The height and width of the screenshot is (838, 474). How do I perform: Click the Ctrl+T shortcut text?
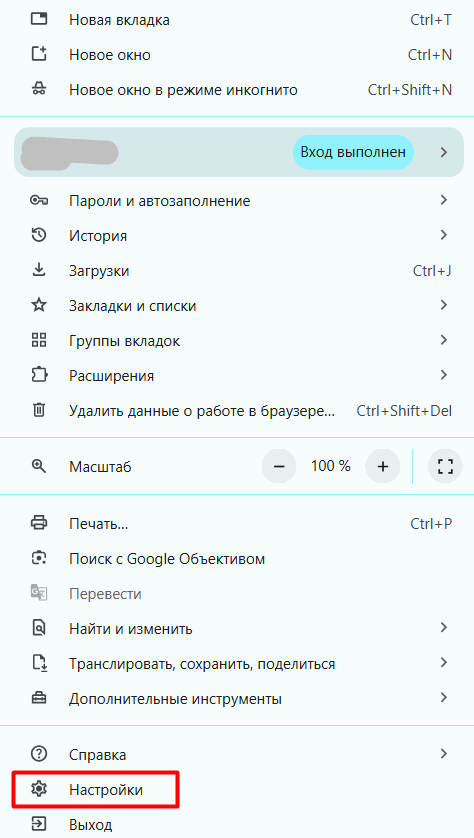(x=431, y=20)
